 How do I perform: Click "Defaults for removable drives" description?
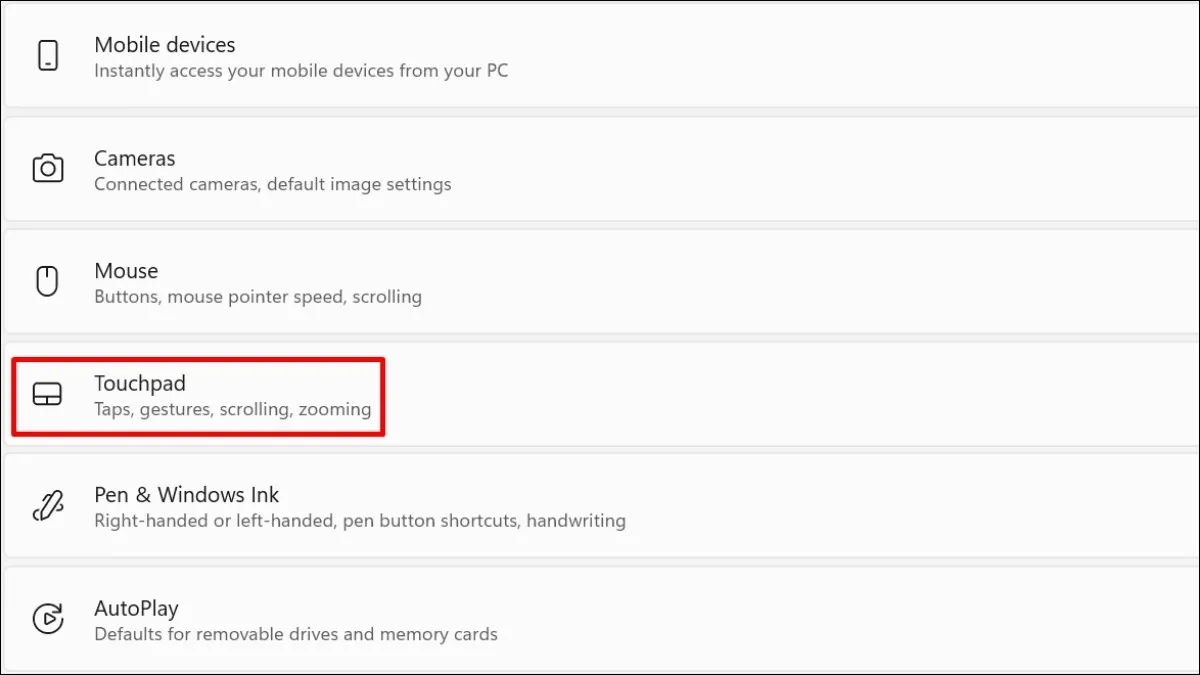(296, 634)
